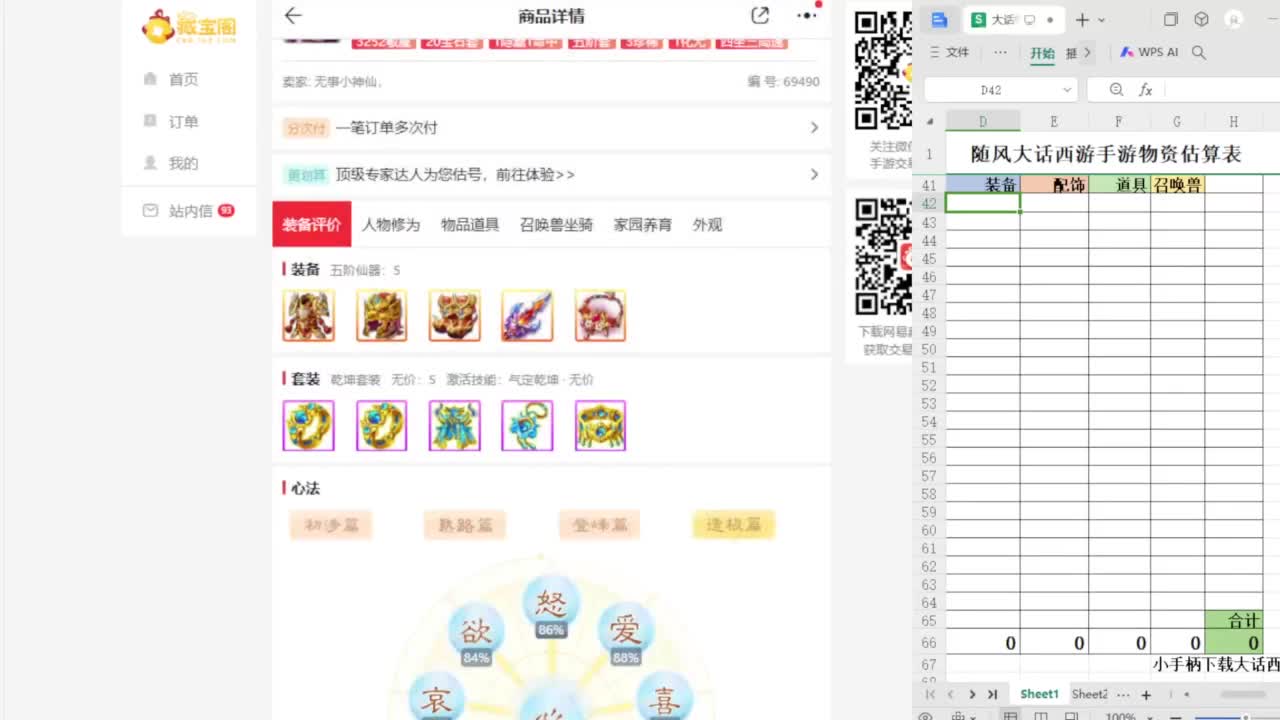This screenshot has width=1280, height=720.
Task: Expand the tab list chevron next to plus
Action: [1122, 694]
